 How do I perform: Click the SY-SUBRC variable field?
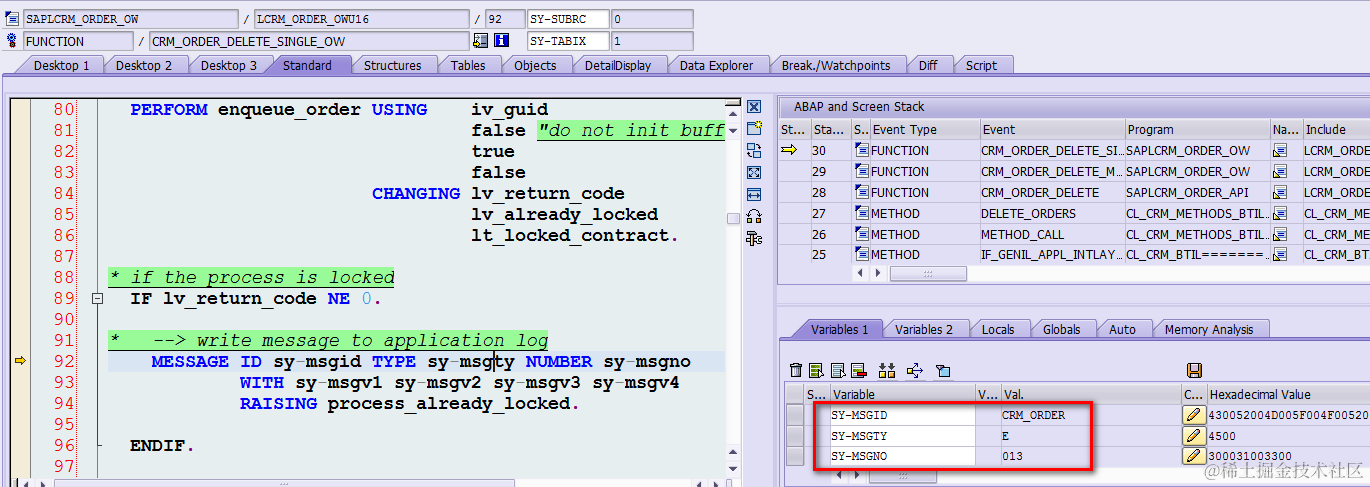pos(568,19)
